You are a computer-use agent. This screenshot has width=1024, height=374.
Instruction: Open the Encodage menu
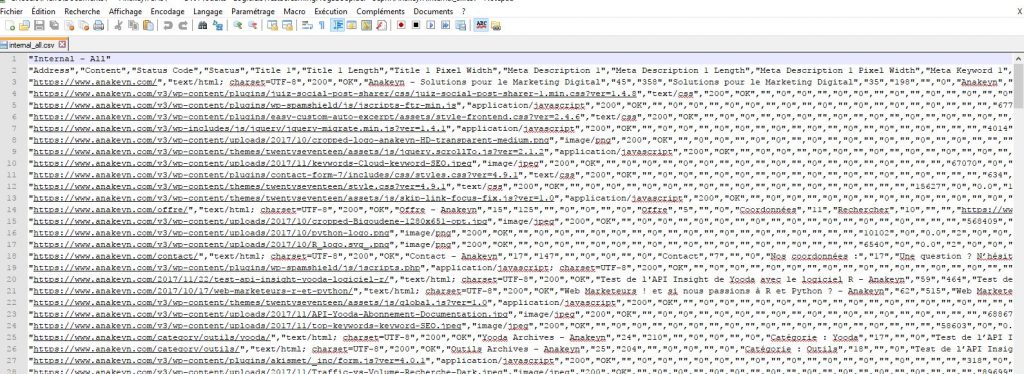(167, 11)
